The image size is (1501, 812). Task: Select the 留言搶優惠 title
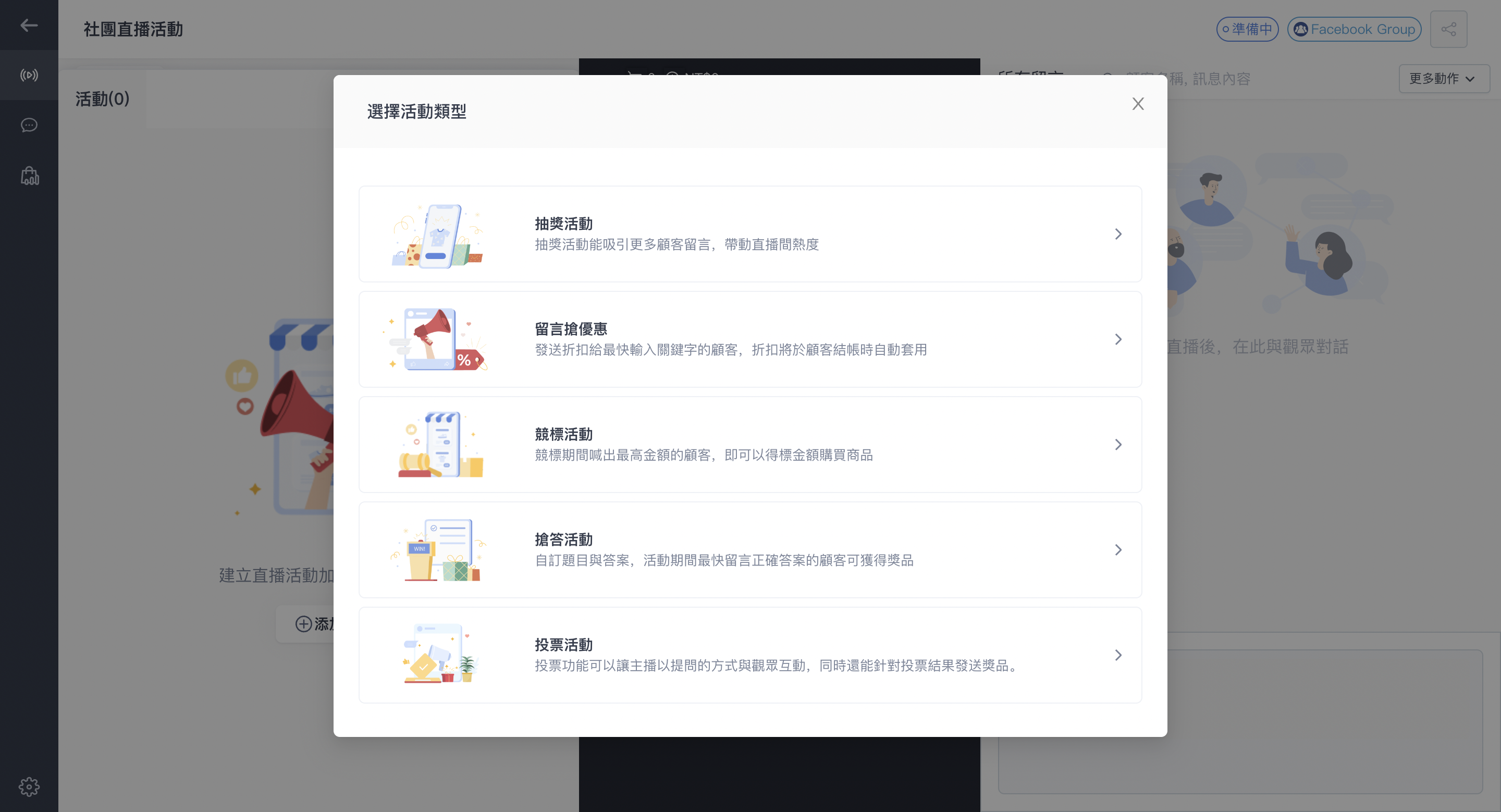click(571, 329)
